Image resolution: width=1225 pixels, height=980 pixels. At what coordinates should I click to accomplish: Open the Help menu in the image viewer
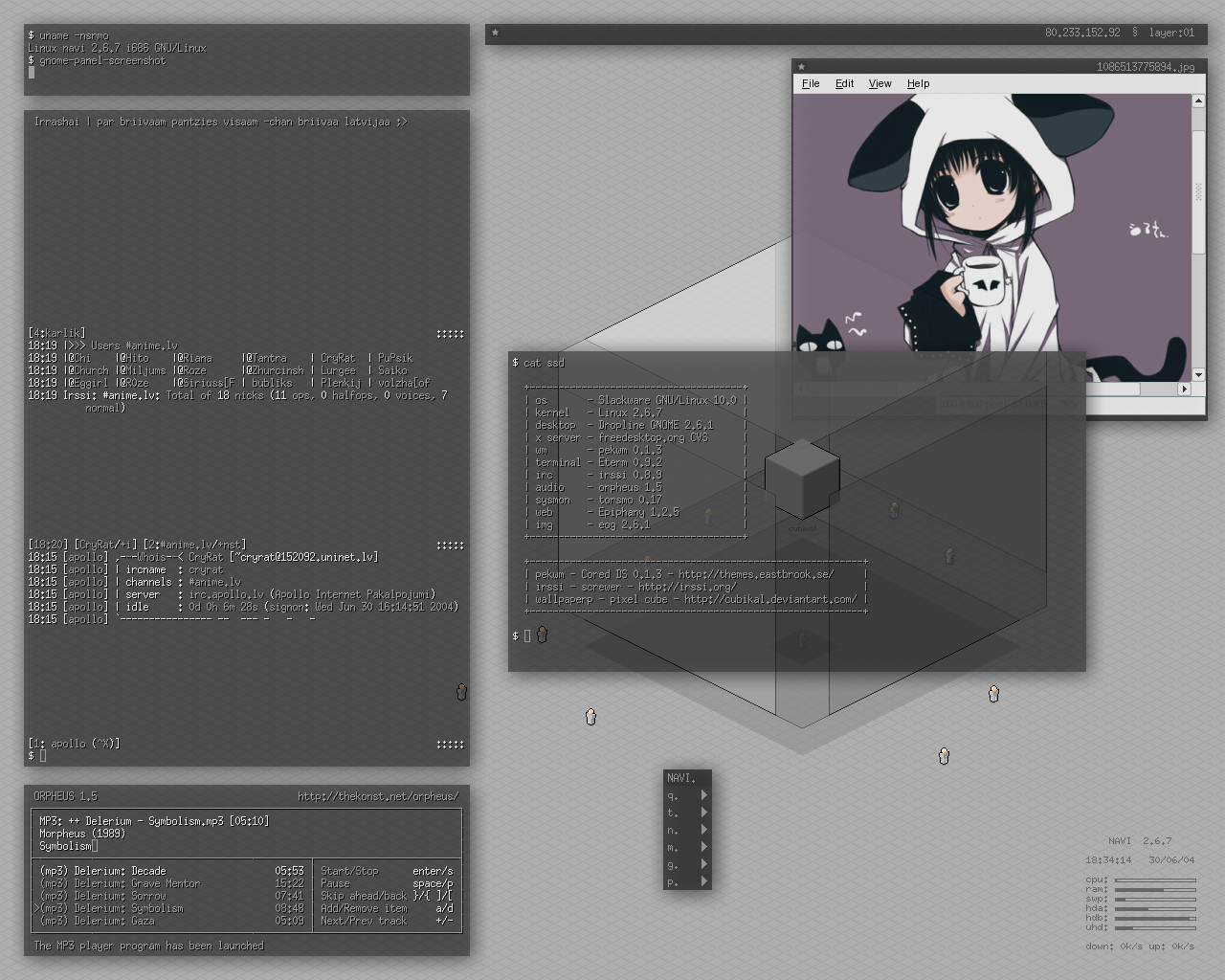(x=918, y=83)
